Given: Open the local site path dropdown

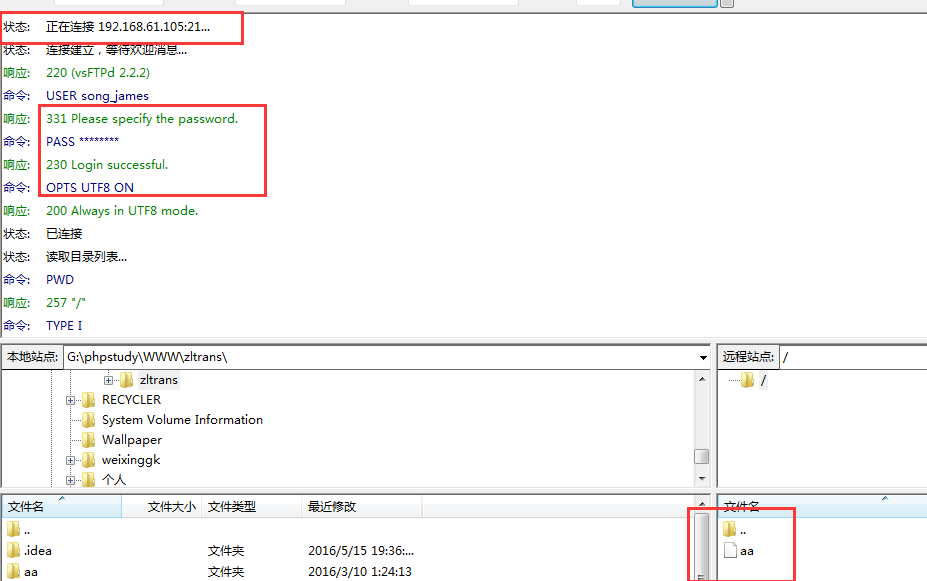Looking at the screenshot, I should point(703,357).
